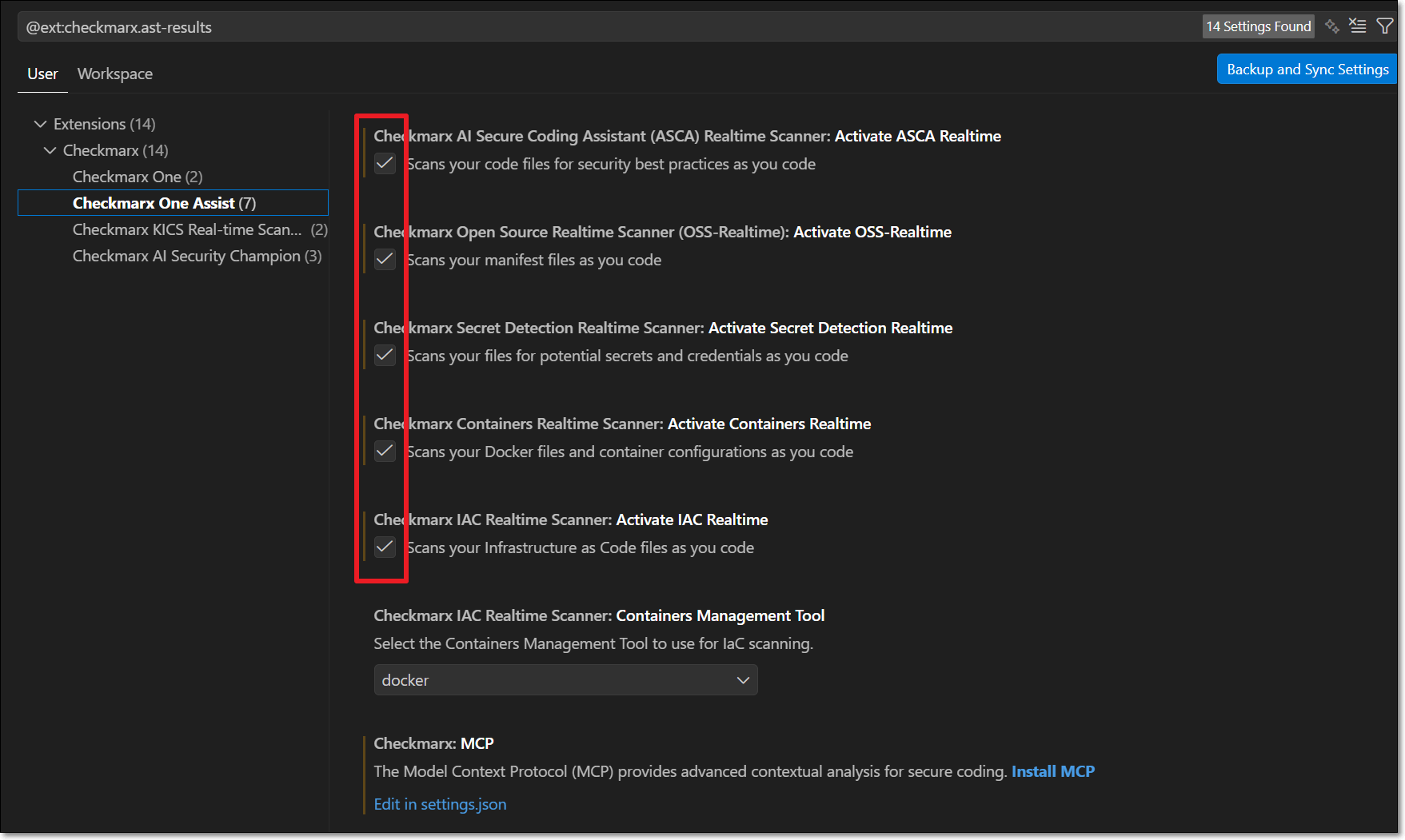
Task: Toggle Activate Secret Detection Realtime checkbox
Action: 385,356
